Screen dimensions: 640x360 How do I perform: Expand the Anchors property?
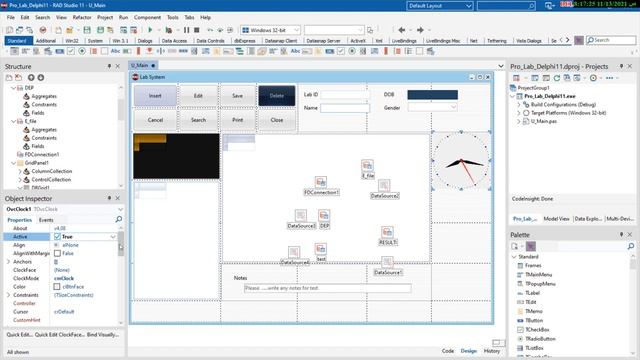tap(8, 262)
